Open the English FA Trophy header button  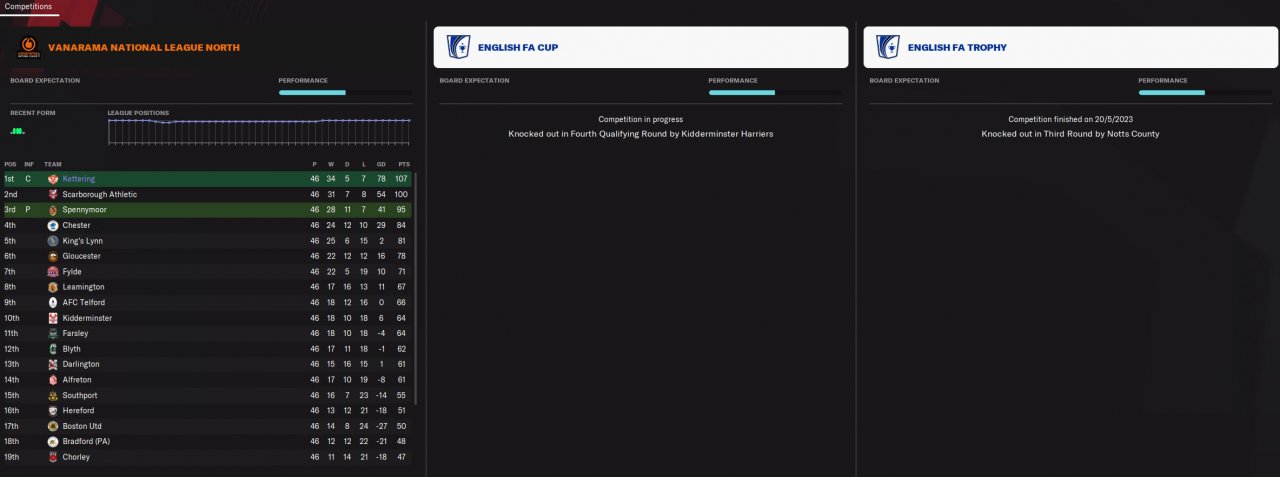1071,47
